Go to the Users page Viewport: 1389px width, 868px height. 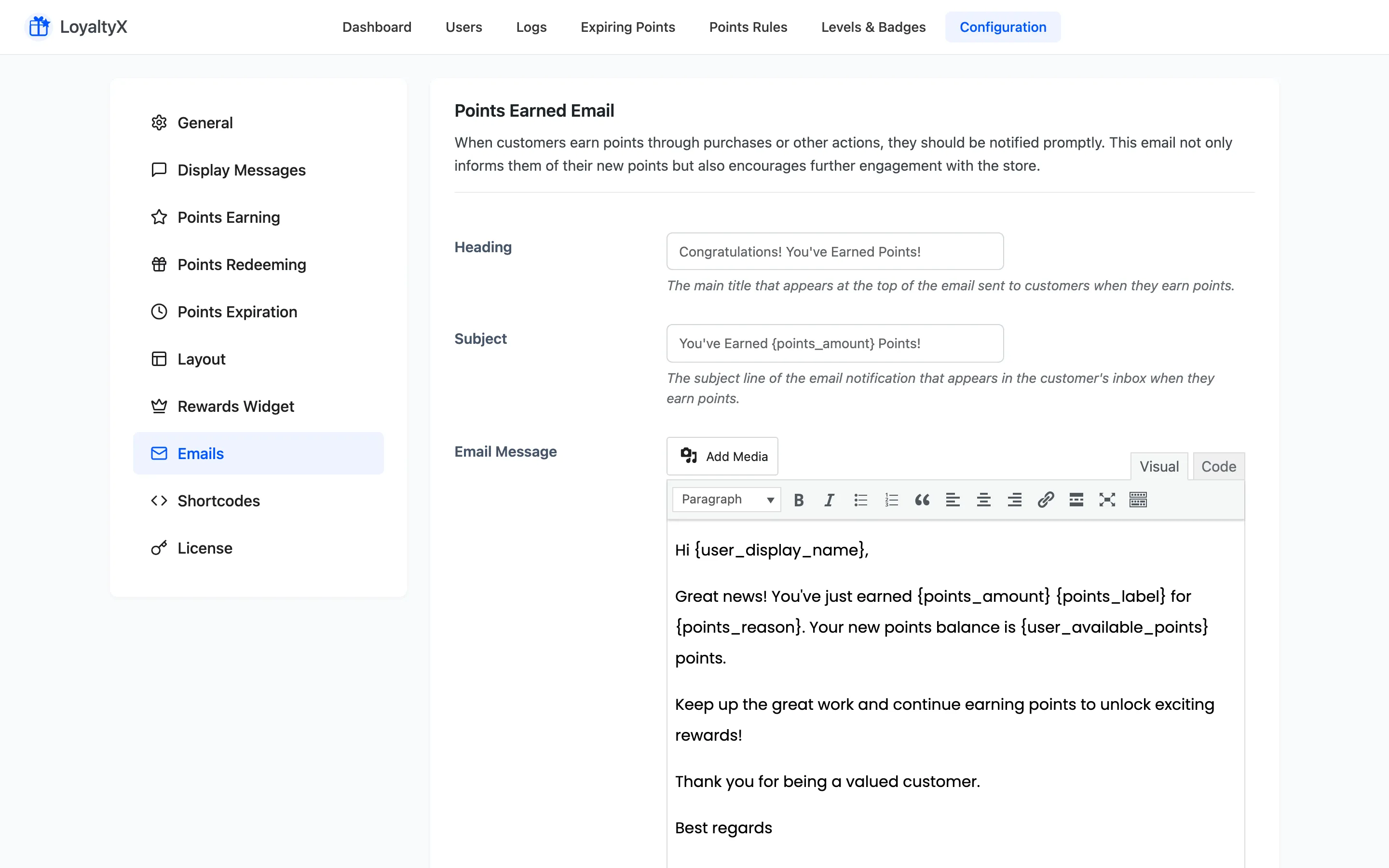464,27
